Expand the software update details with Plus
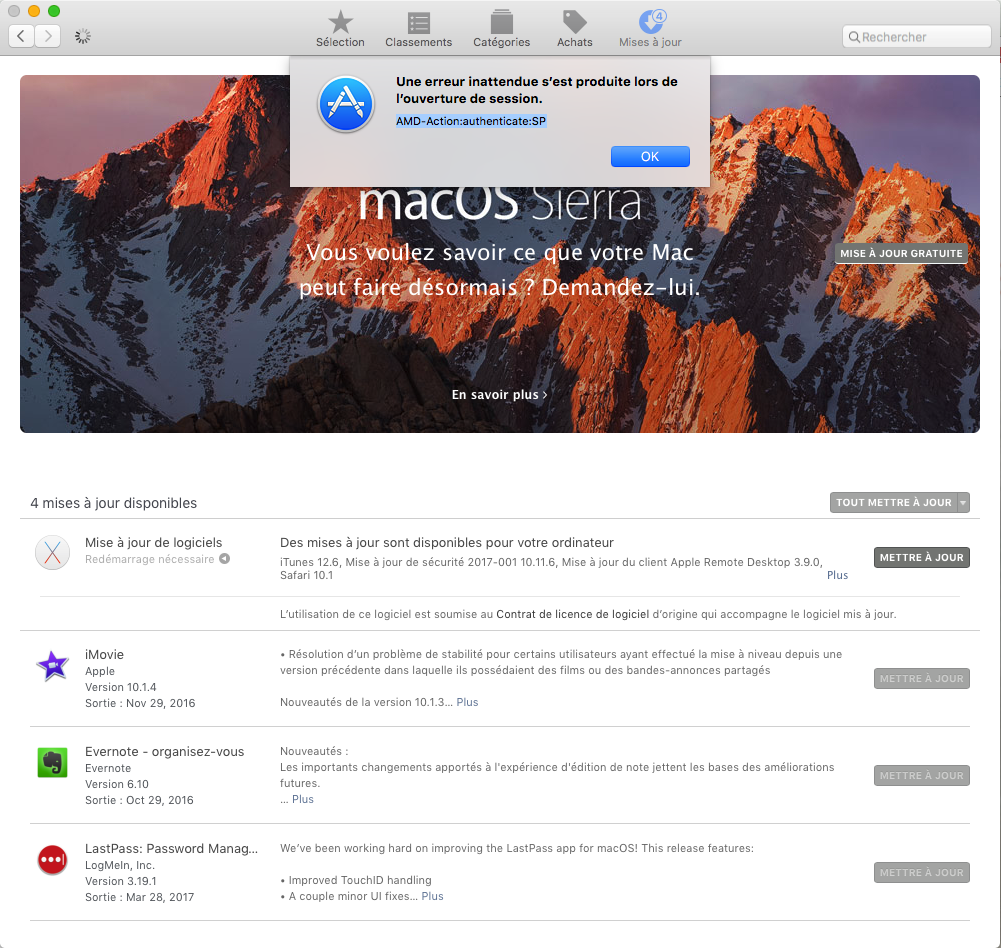This screenshot has width=1001, height=948. 837,575
